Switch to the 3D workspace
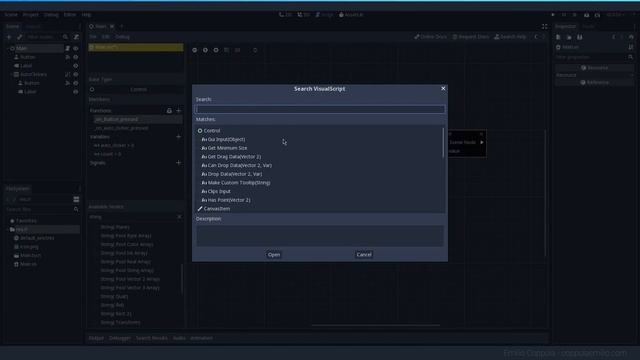 303,15
